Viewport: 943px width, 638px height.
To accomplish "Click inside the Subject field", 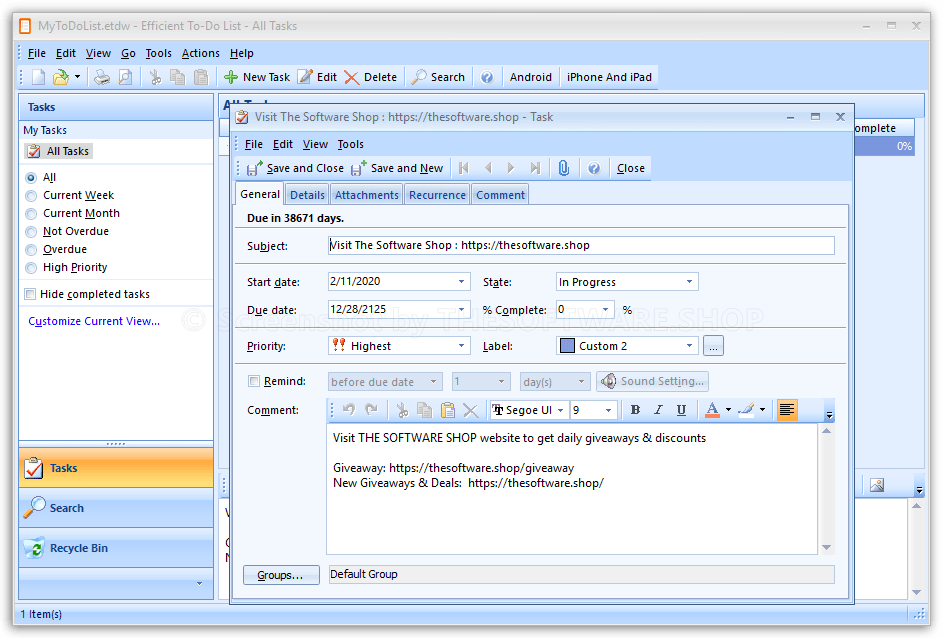I will (x=580, y=245).
